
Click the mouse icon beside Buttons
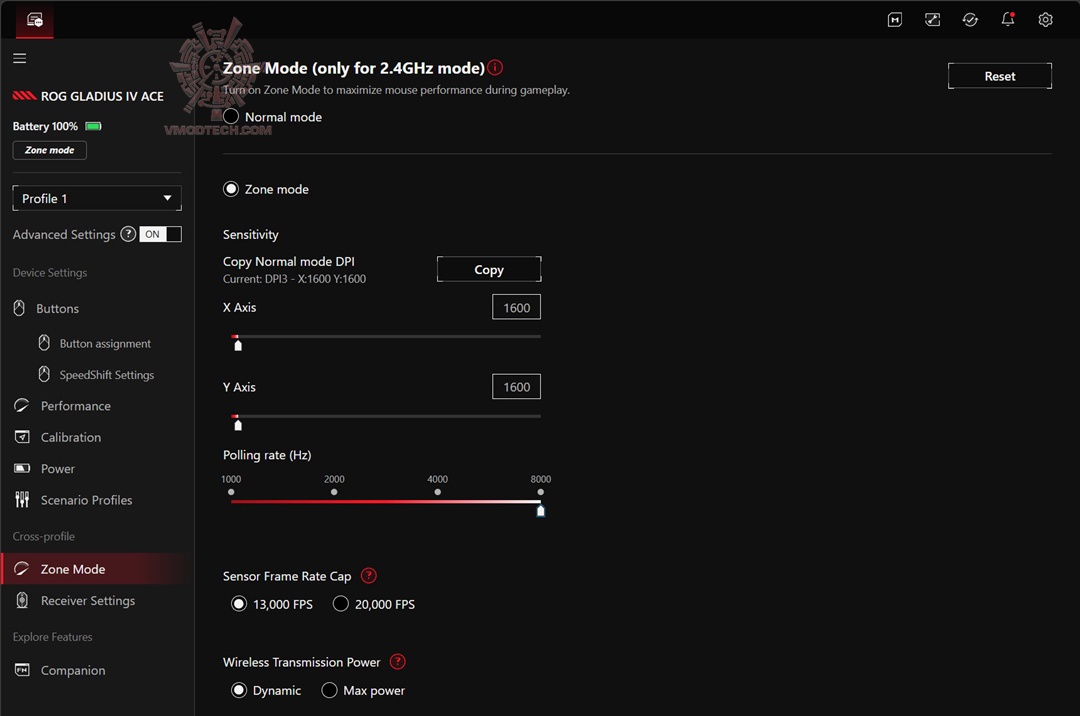(19, 308)
